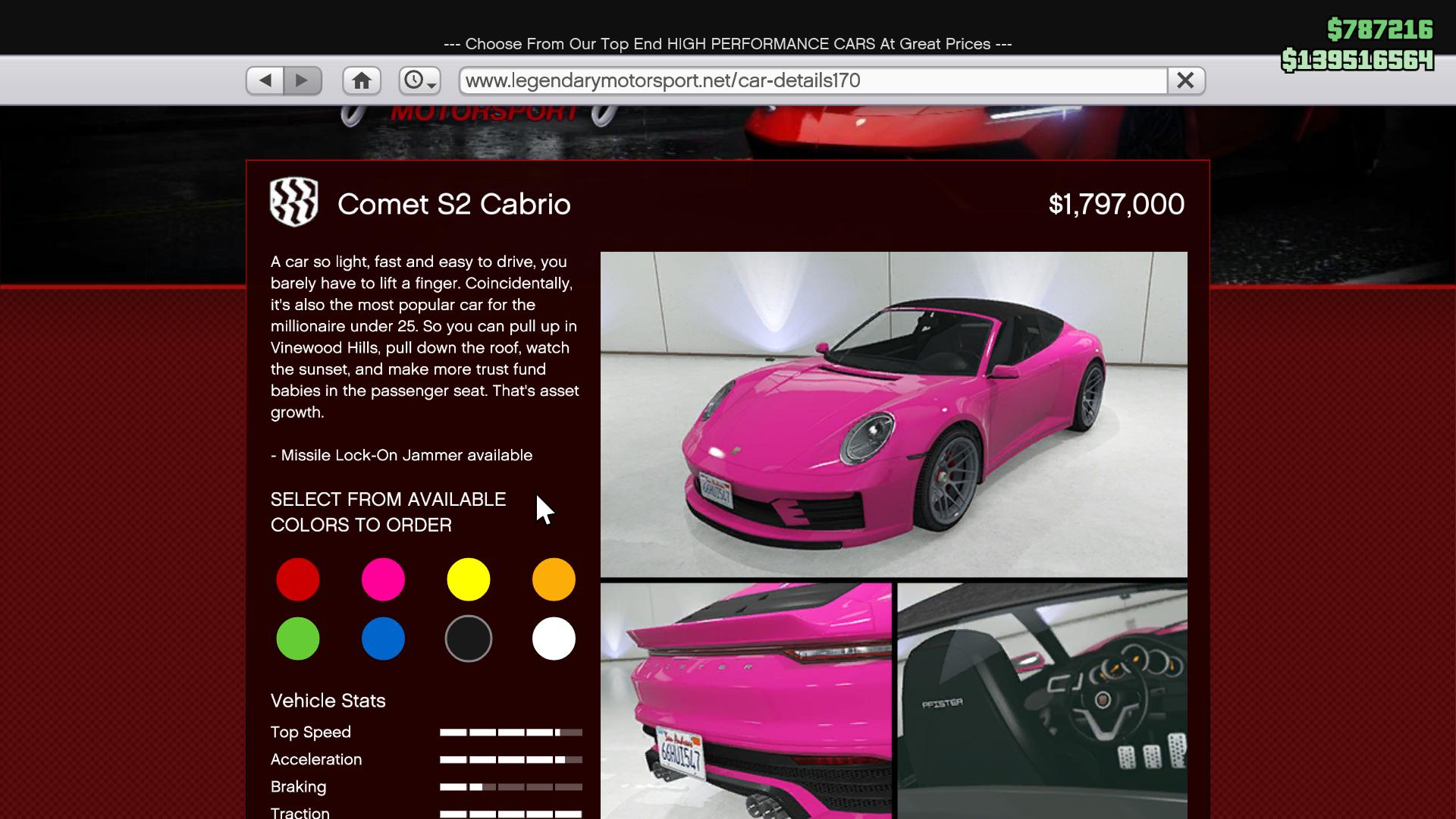Viewport: 1456px width, 819px height.
Task: Click the $1,797,000 price label
Action: (x=1116, y=203)
